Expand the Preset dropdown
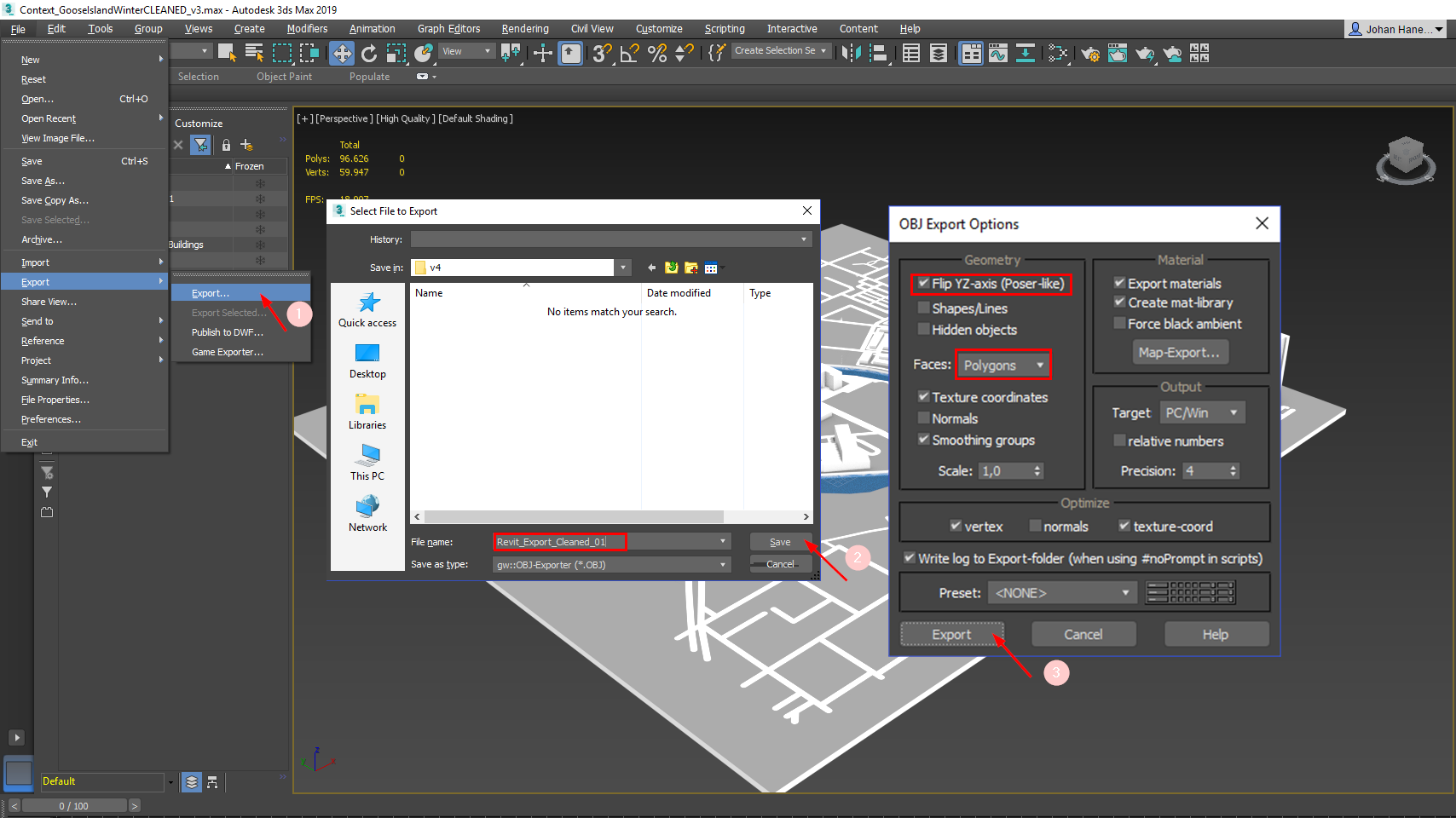Screen dimensions: 1456x818 1063,593
